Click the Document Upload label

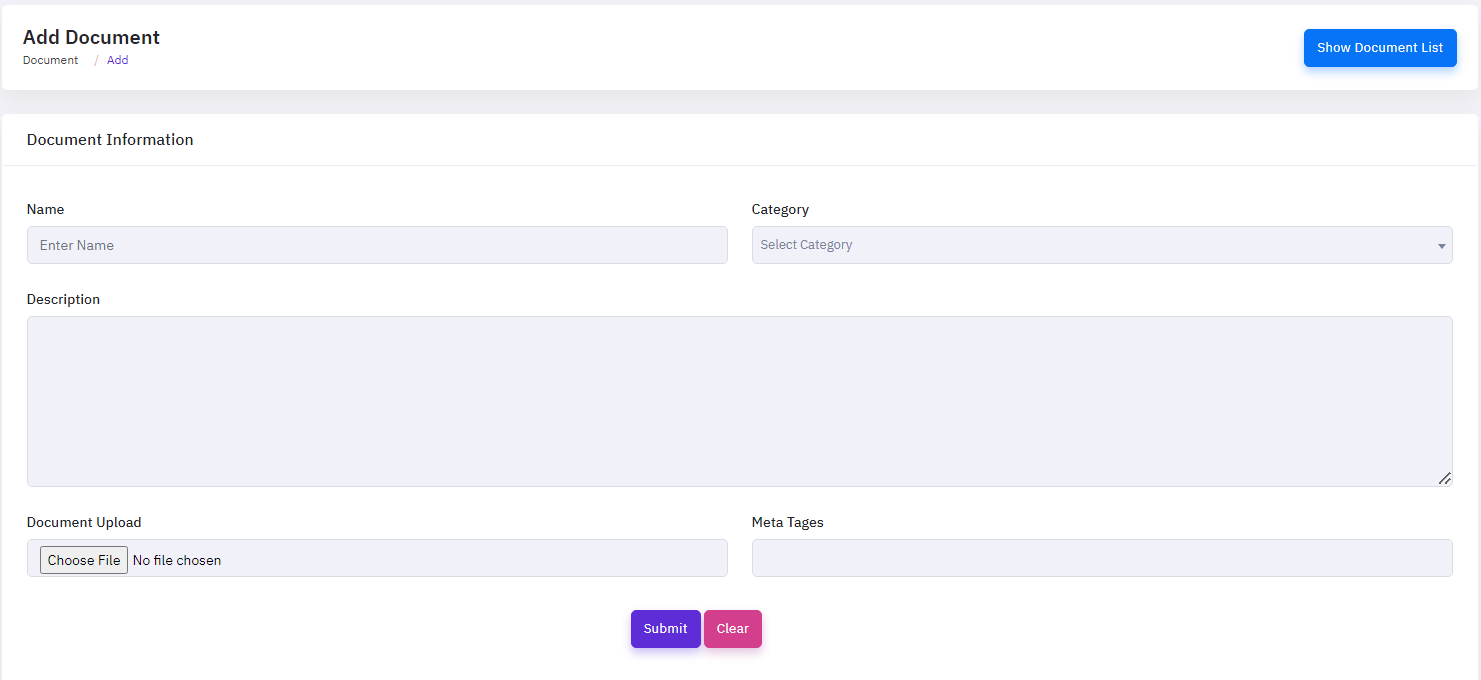(x=84, y=522)
